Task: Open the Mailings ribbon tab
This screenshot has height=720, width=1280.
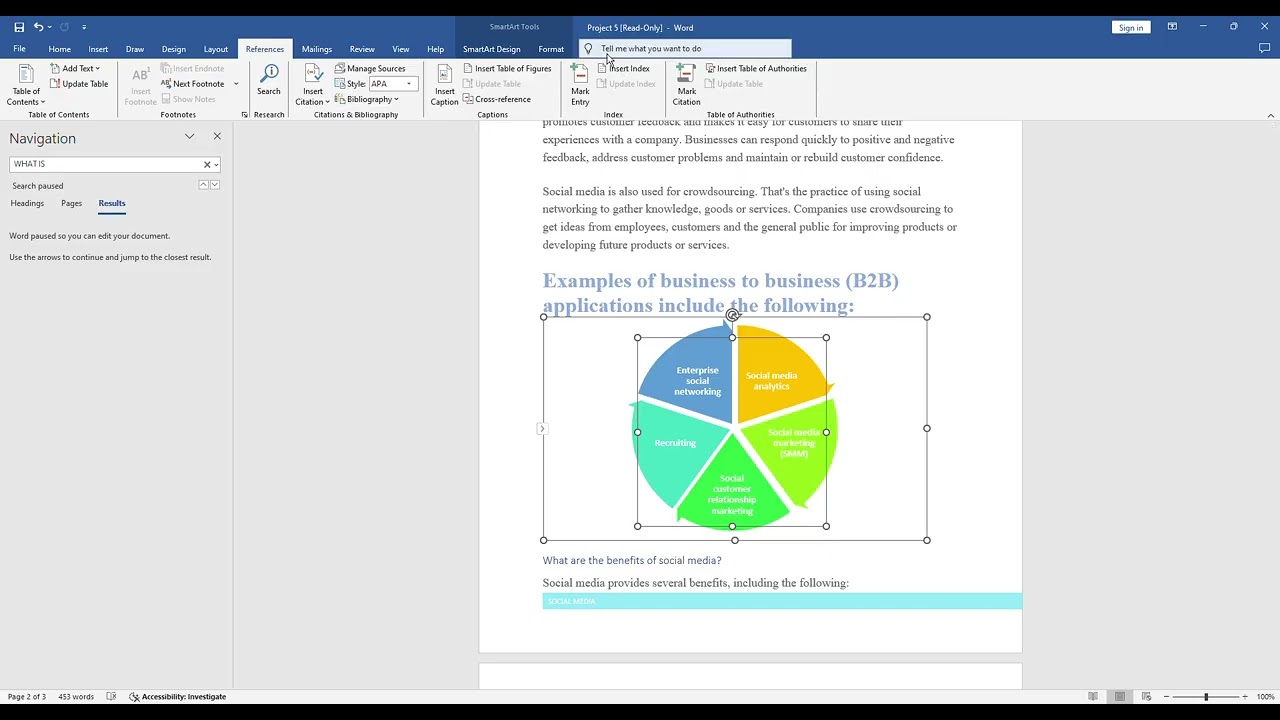Action: [x=317, y=49]
